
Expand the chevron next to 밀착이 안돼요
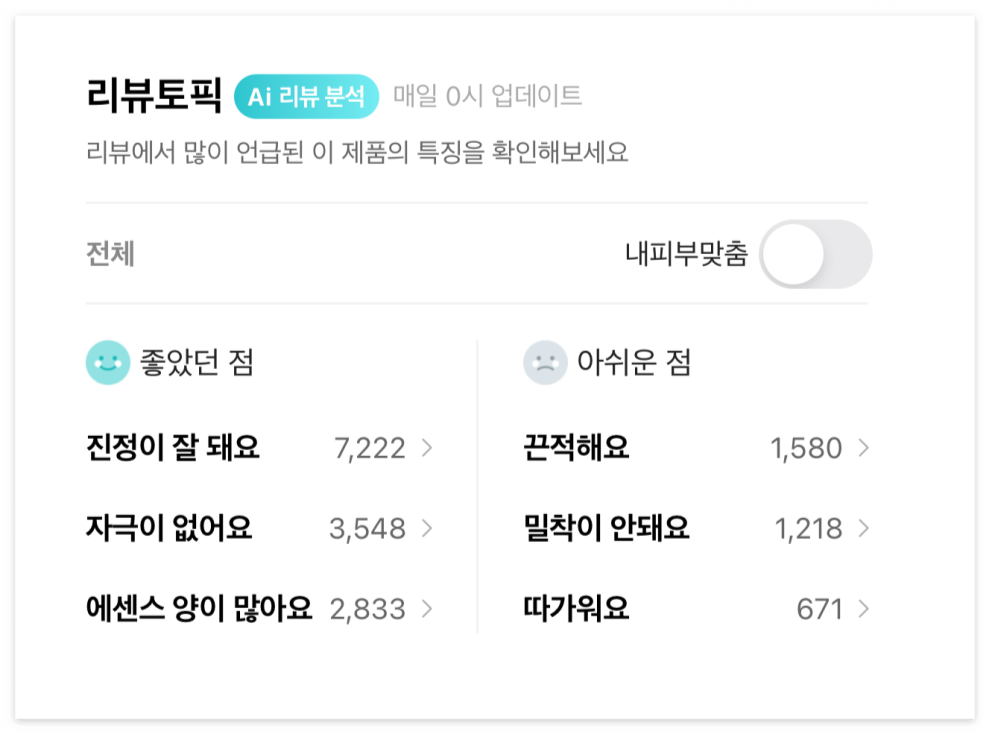(862, 528)
